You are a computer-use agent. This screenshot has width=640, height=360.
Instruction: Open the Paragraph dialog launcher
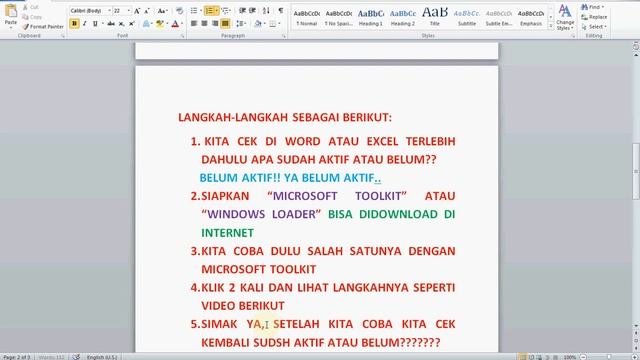[x=284, y=36]
